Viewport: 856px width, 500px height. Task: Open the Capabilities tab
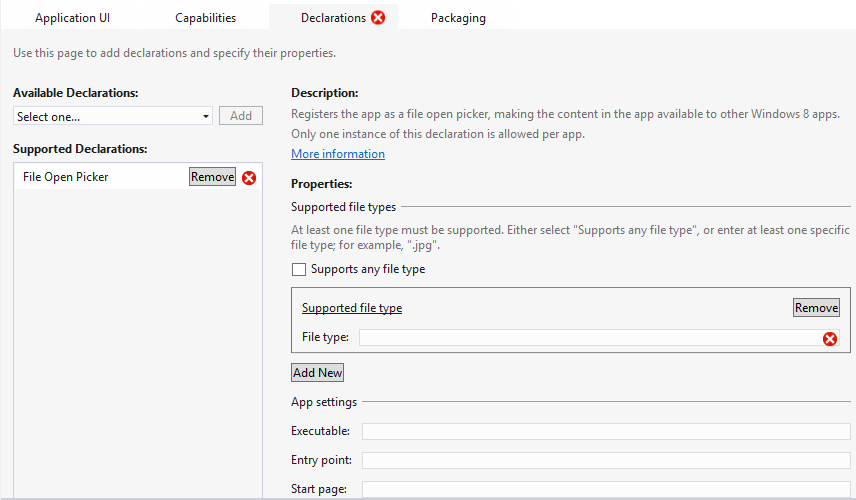[205, 18]
